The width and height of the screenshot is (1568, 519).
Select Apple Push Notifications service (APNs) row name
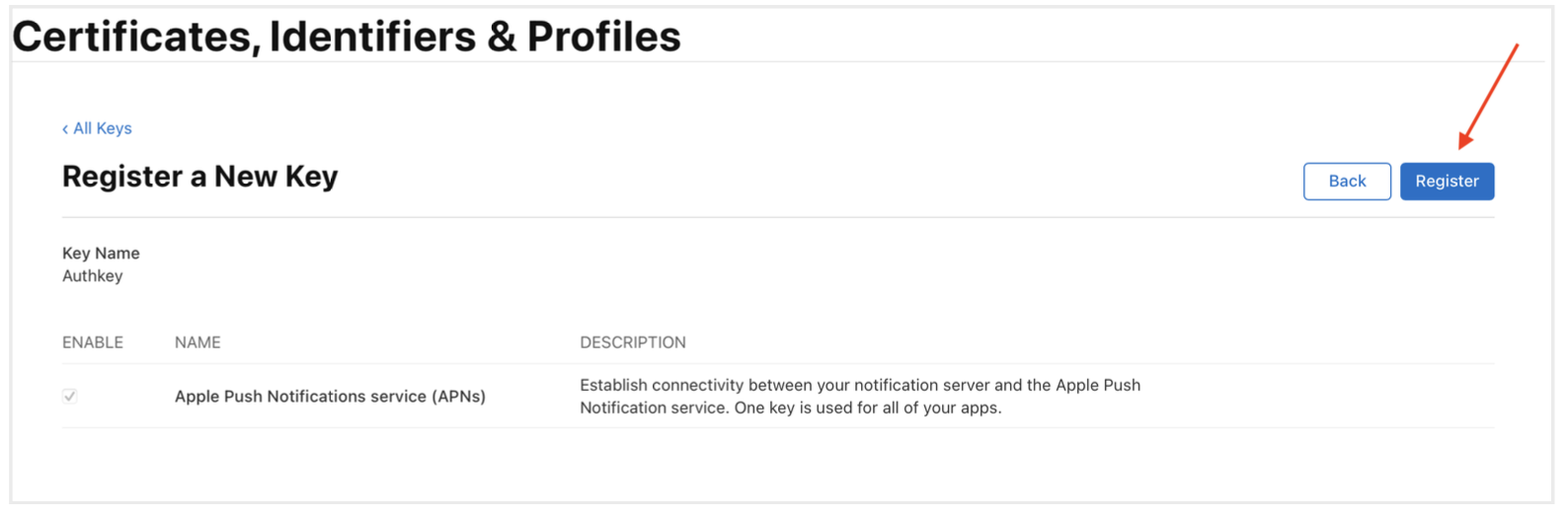coord(330,397)
